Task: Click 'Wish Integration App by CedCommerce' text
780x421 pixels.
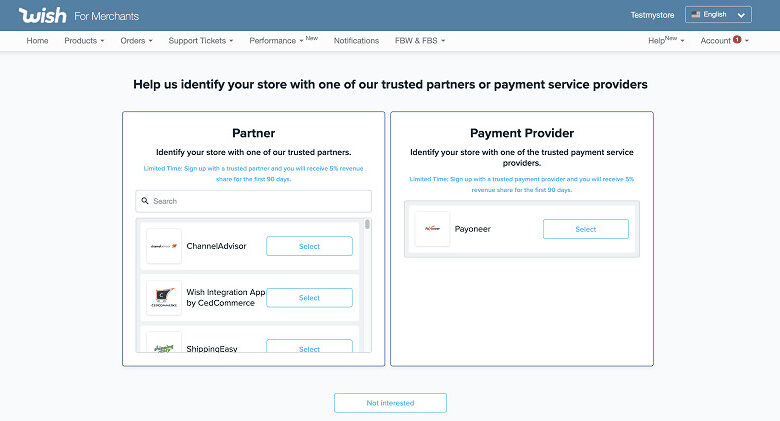Action: point(225,298)
